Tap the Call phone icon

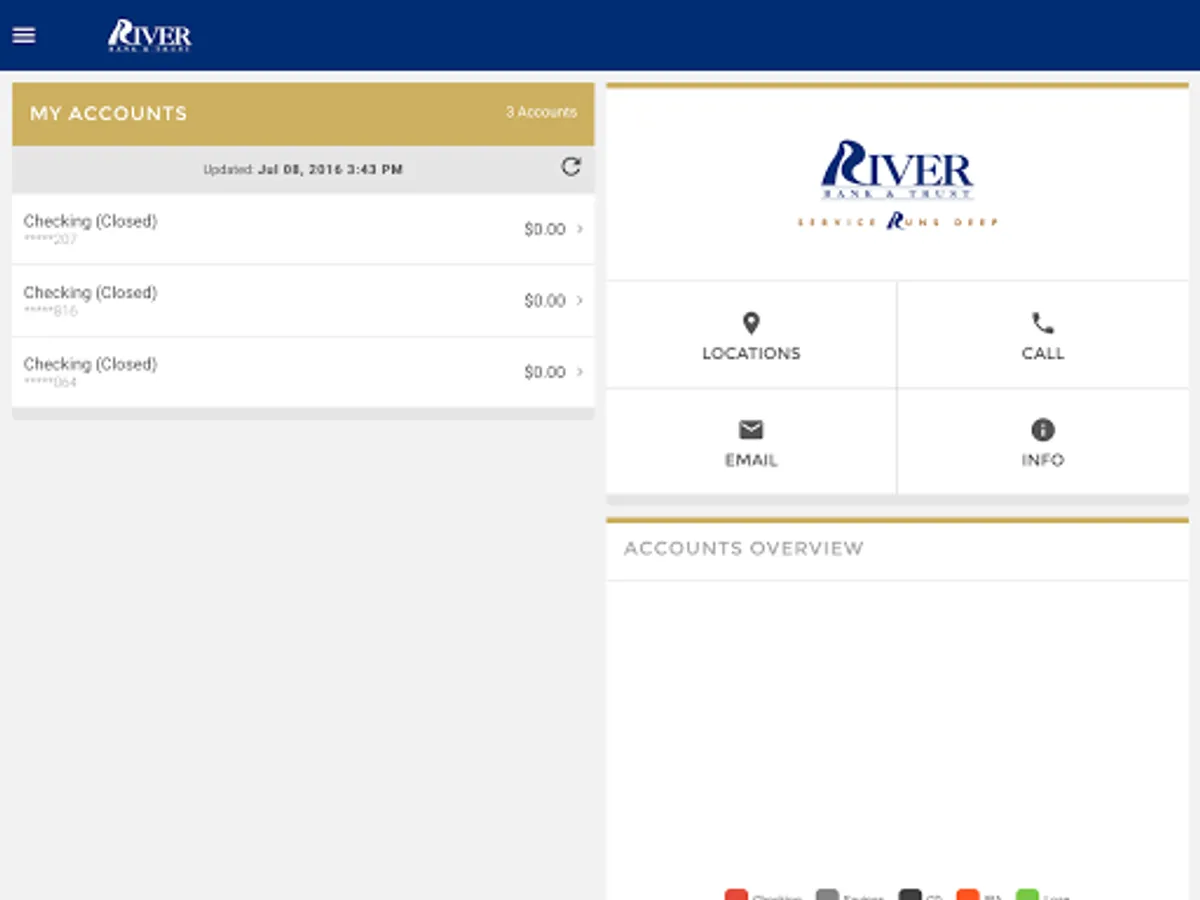point(1043,323)
